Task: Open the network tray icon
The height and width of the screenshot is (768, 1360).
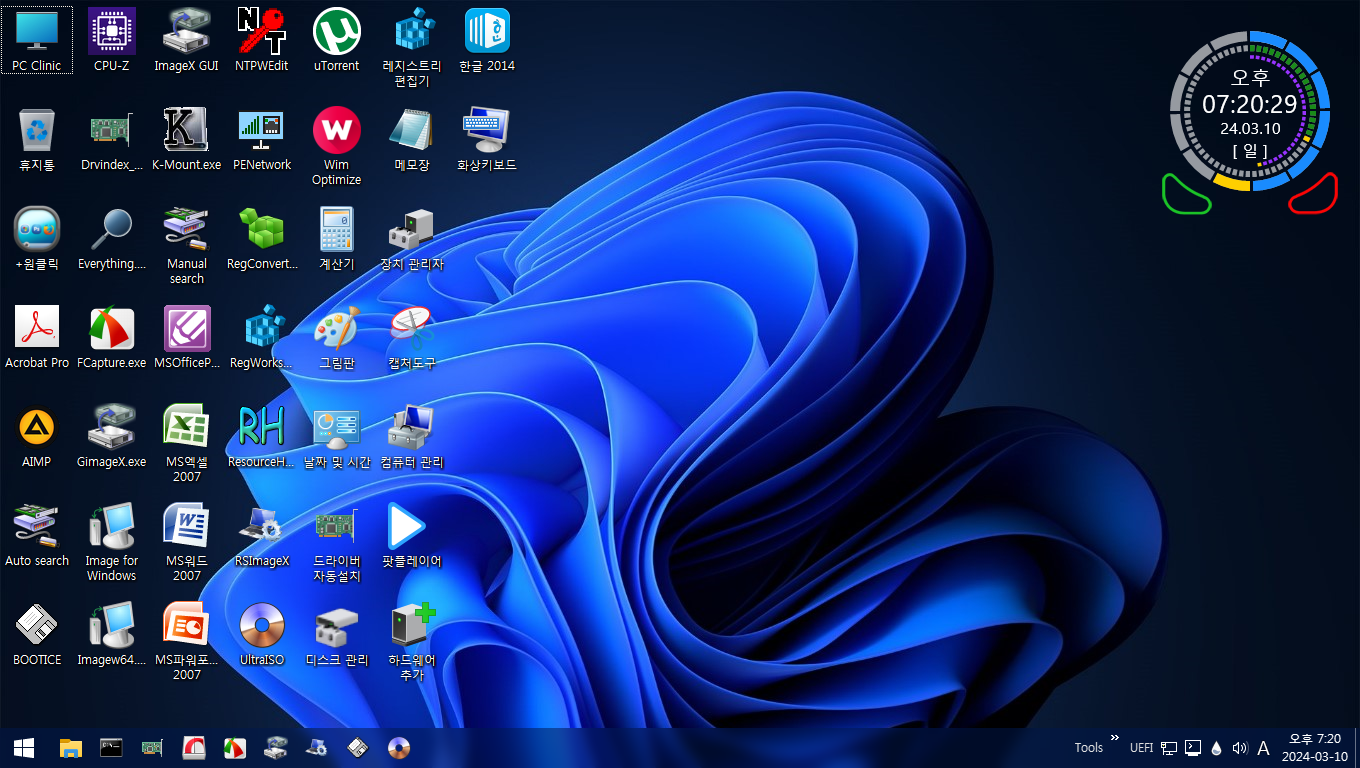Action: click(1168, 748)
